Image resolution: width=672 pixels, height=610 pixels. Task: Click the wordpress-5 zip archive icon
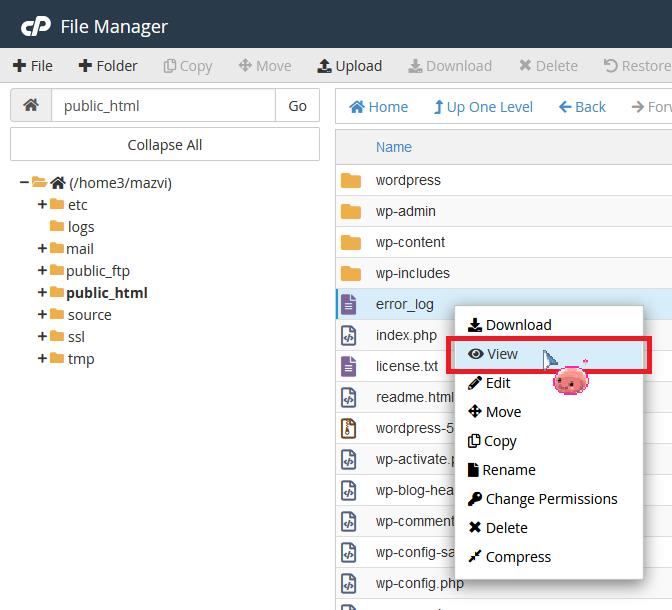pyautogui.click(x=348, y=428)
